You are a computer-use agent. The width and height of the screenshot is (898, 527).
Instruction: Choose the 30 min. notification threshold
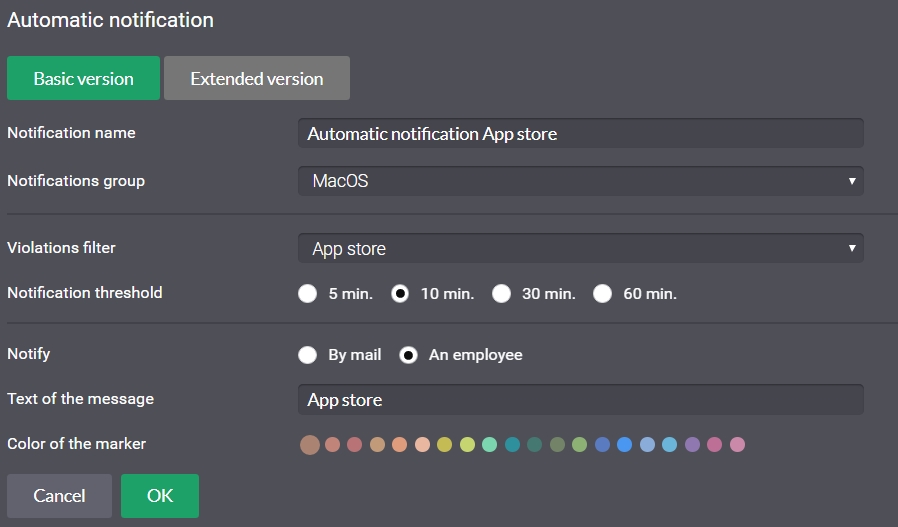(501, 293)
